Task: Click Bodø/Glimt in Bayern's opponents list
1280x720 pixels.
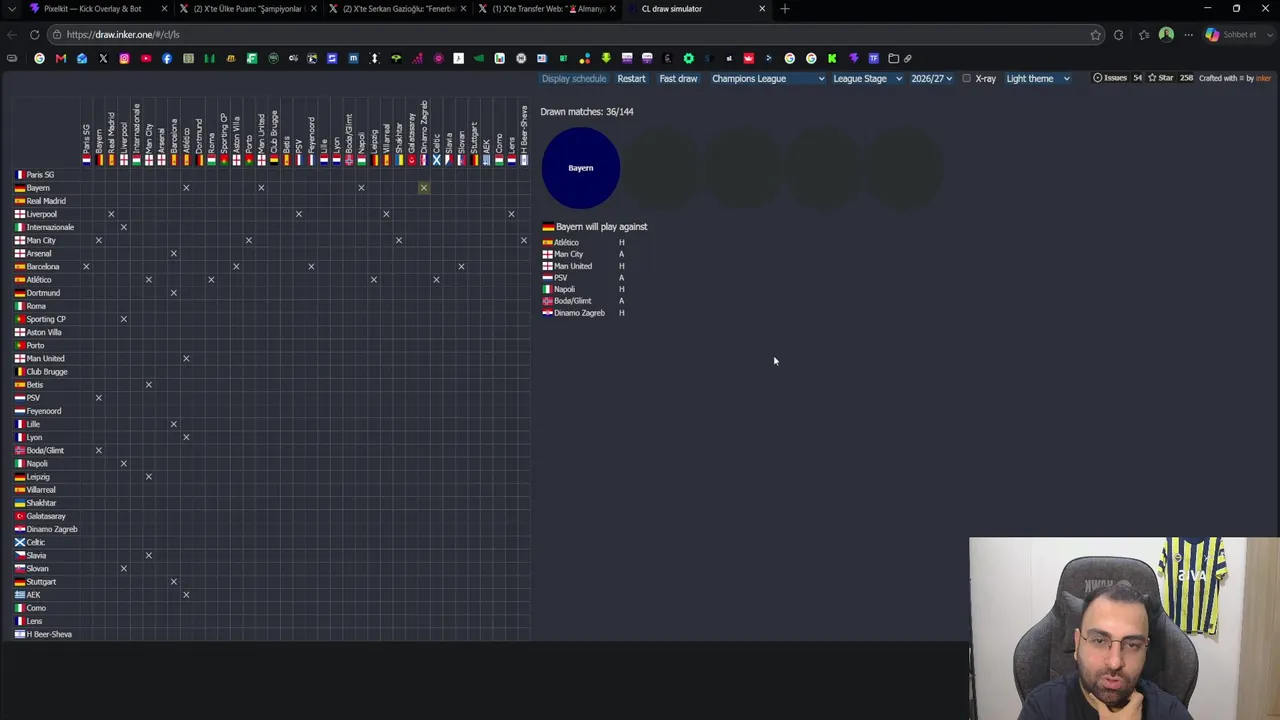Action: click(567, 301)
